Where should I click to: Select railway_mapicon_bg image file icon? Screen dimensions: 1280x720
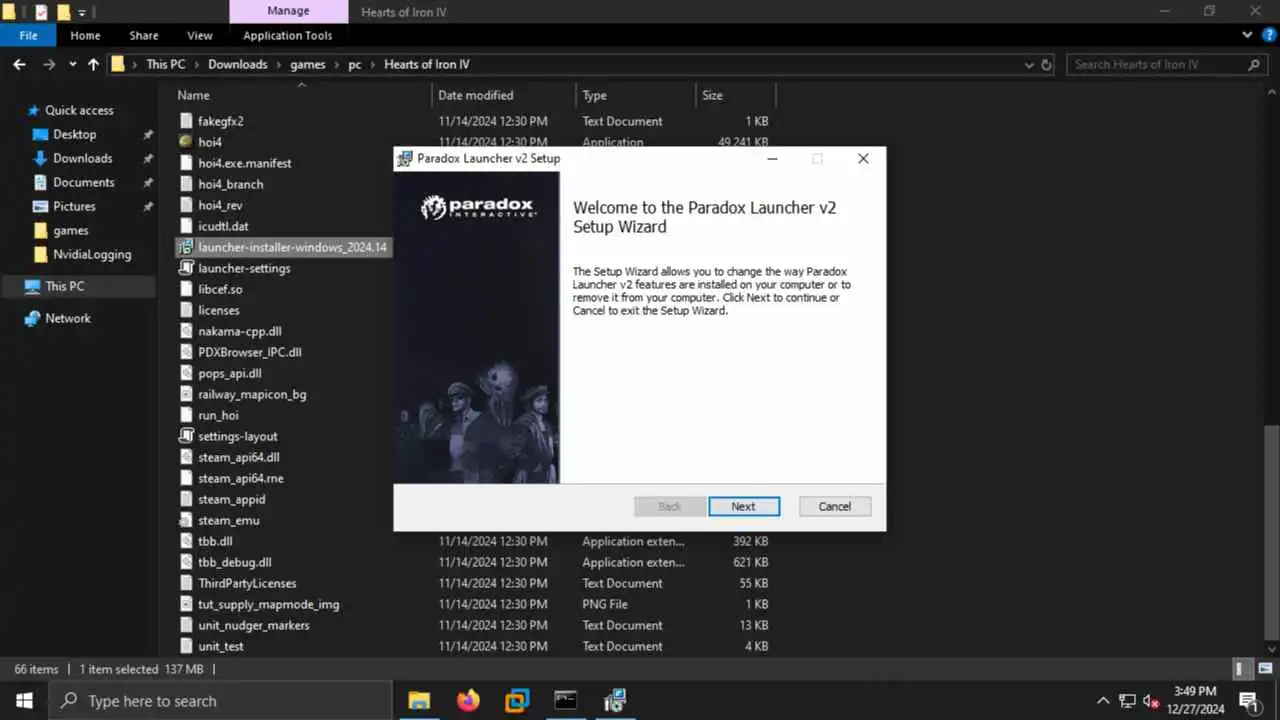tap(185, 394)
